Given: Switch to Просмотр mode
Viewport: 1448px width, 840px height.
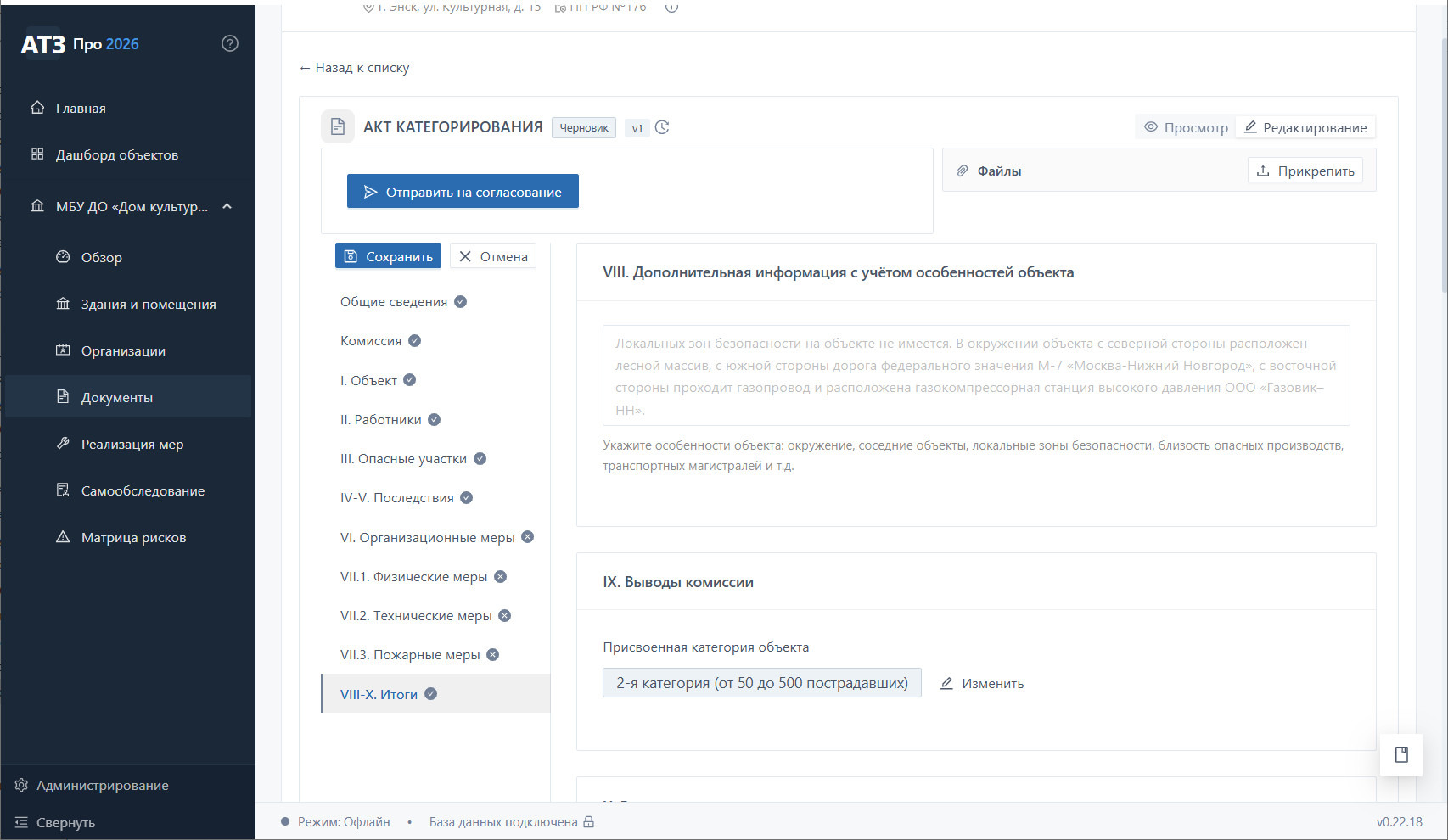Looking at the screenshot, I should pyautogui.click(x=1186, y=127).
